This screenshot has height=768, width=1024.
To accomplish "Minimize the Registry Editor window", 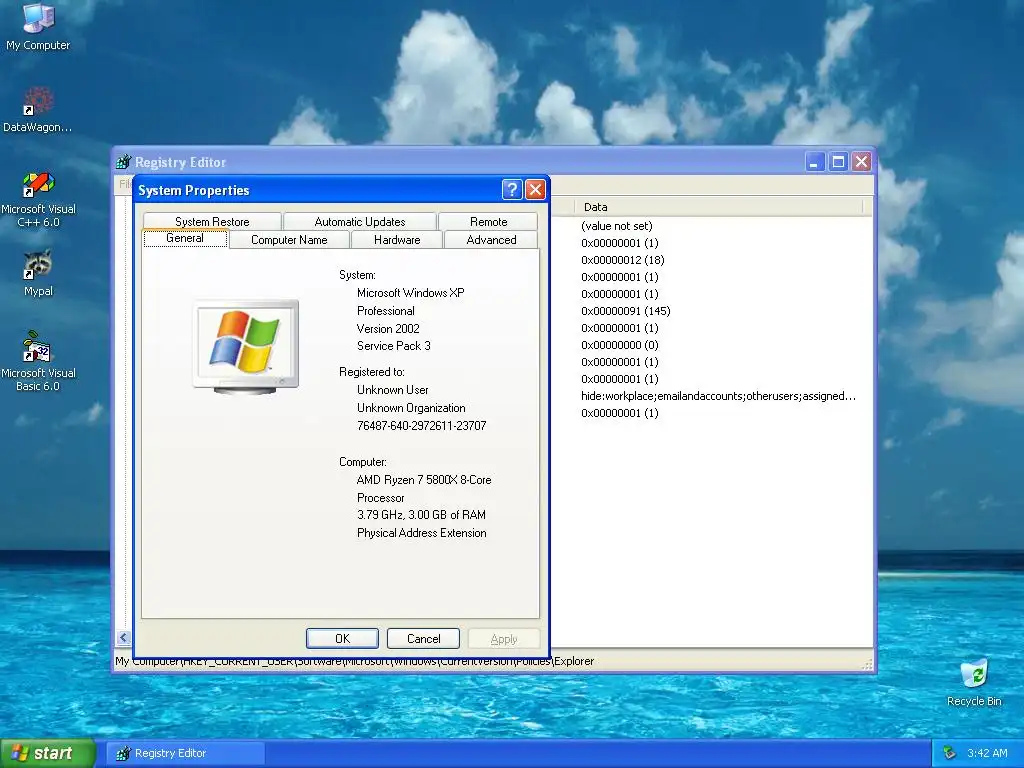I will tap(814, 161).
